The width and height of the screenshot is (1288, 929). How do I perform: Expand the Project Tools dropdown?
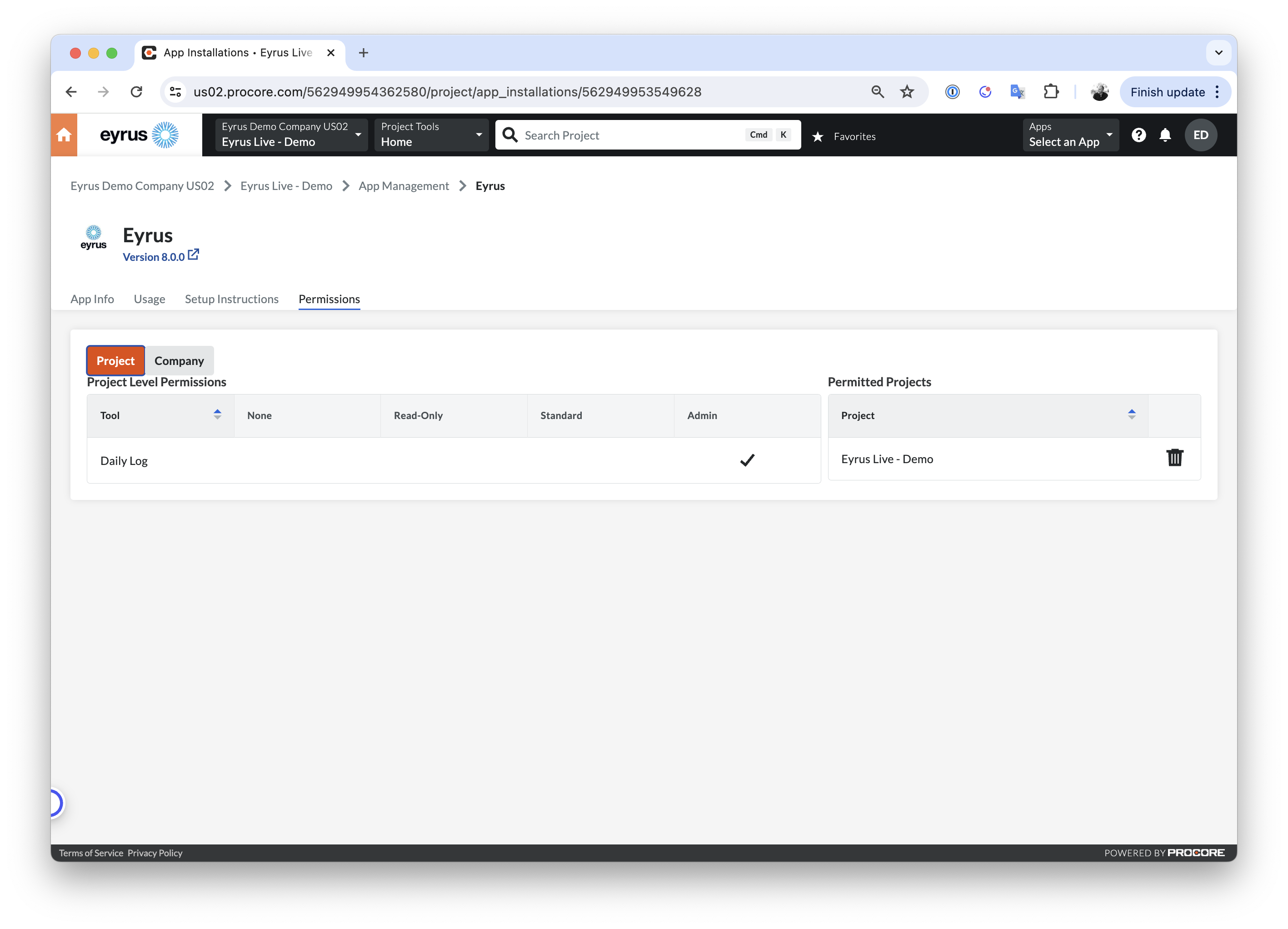point(431,135)
